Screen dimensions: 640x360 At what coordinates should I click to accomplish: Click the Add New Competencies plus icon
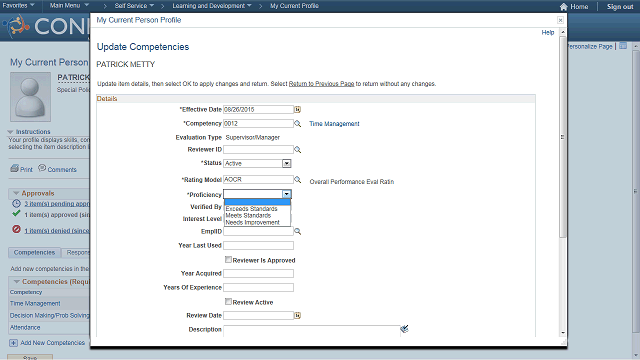[x=13, y=343]
